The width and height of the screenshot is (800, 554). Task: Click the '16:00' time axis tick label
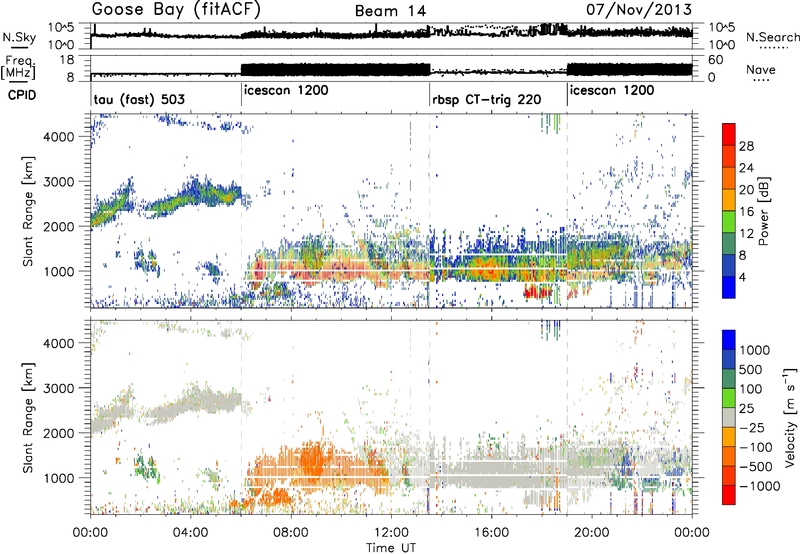[x=491, y=533]
